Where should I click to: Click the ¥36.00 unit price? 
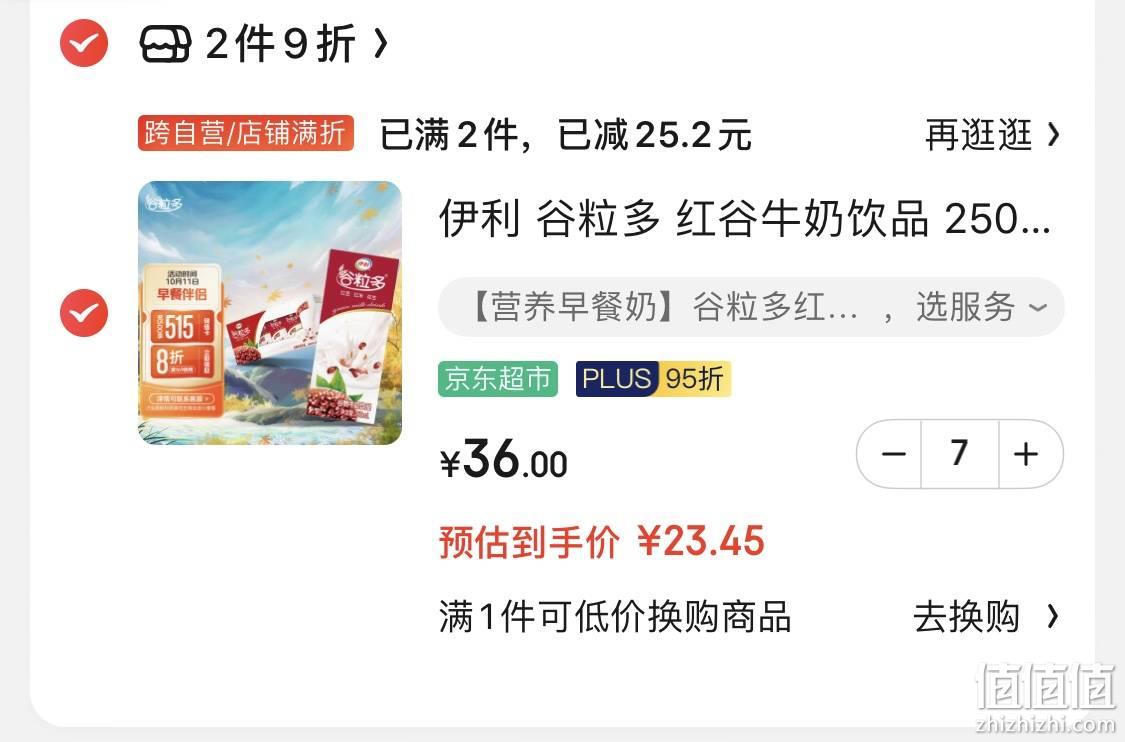click(x=504, y=459)
